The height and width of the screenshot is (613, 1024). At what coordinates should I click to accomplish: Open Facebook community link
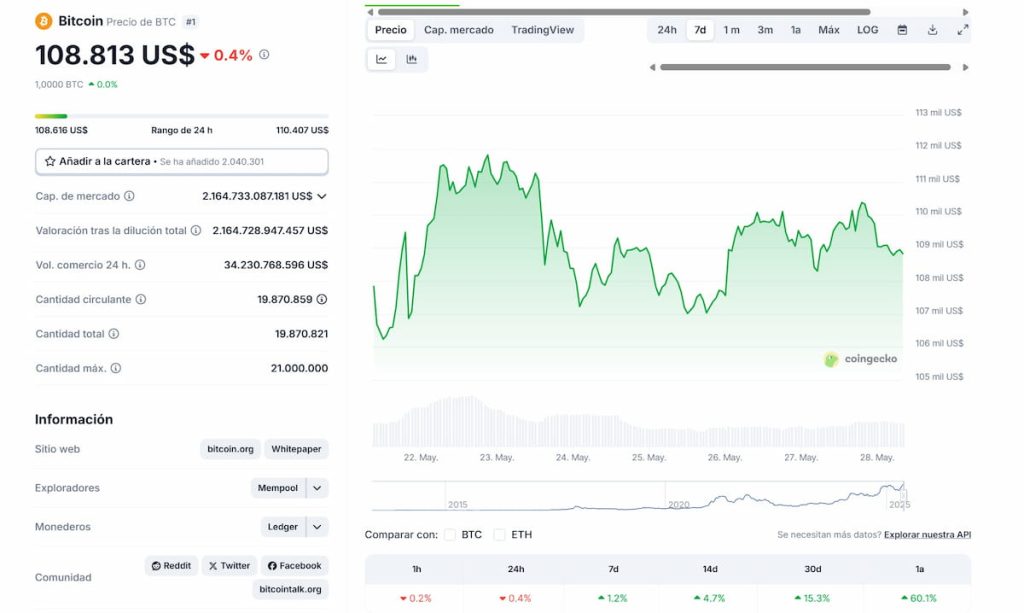pyautogui.click(x=295, y=566)
